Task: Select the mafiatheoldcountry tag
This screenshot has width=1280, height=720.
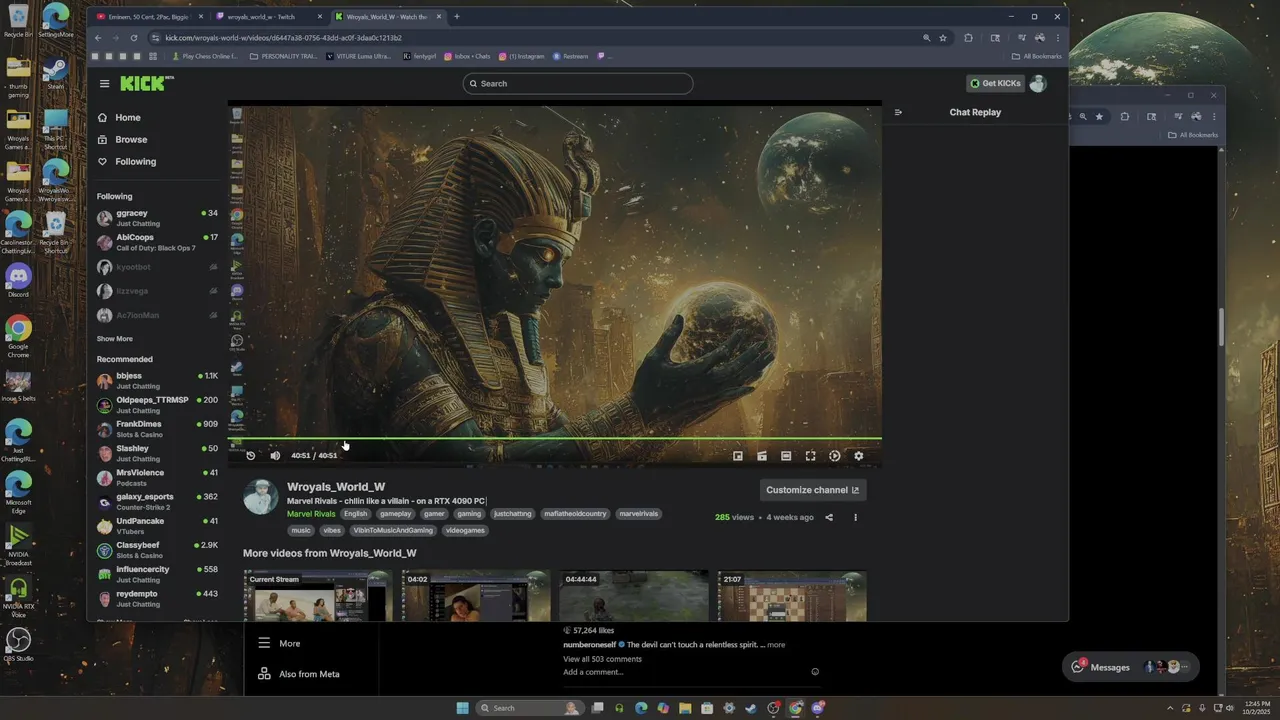Action: (x=575, y=514)
